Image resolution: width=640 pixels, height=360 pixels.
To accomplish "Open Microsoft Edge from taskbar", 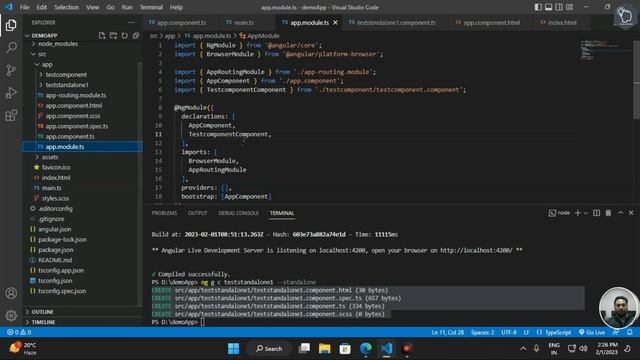I will pyautogui.click(x=366, y=349).
